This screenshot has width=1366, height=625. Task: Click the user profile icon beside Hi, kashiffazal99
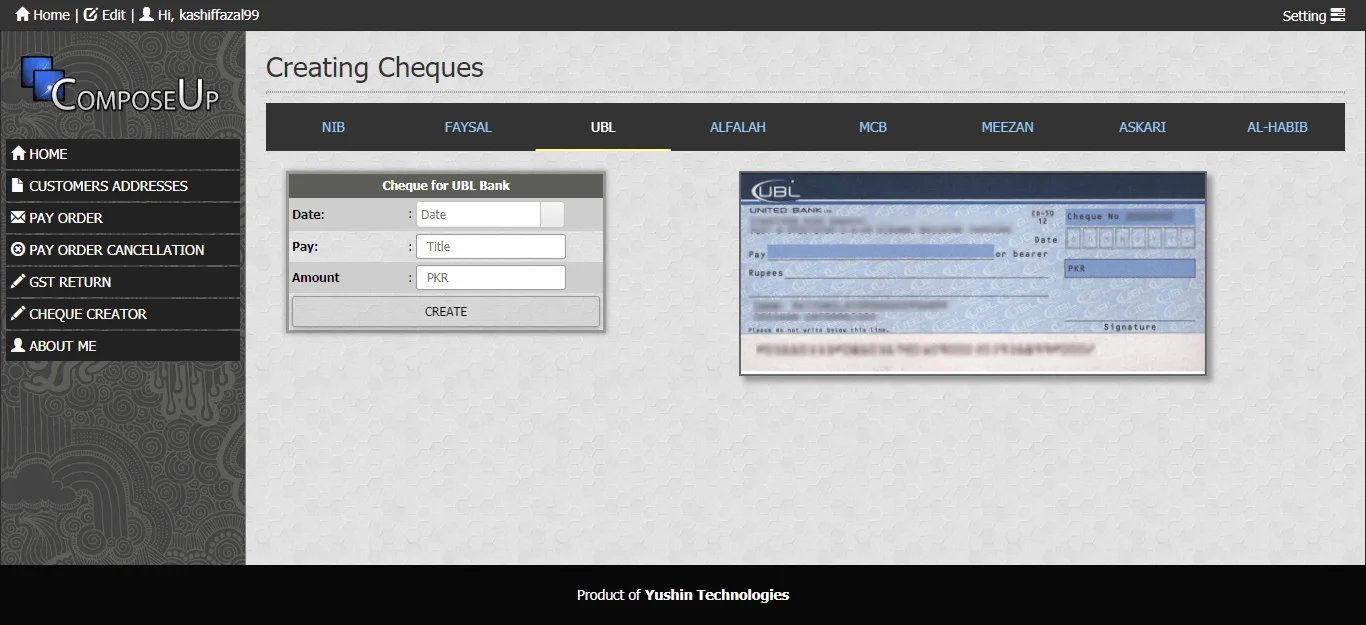point(147,15)
